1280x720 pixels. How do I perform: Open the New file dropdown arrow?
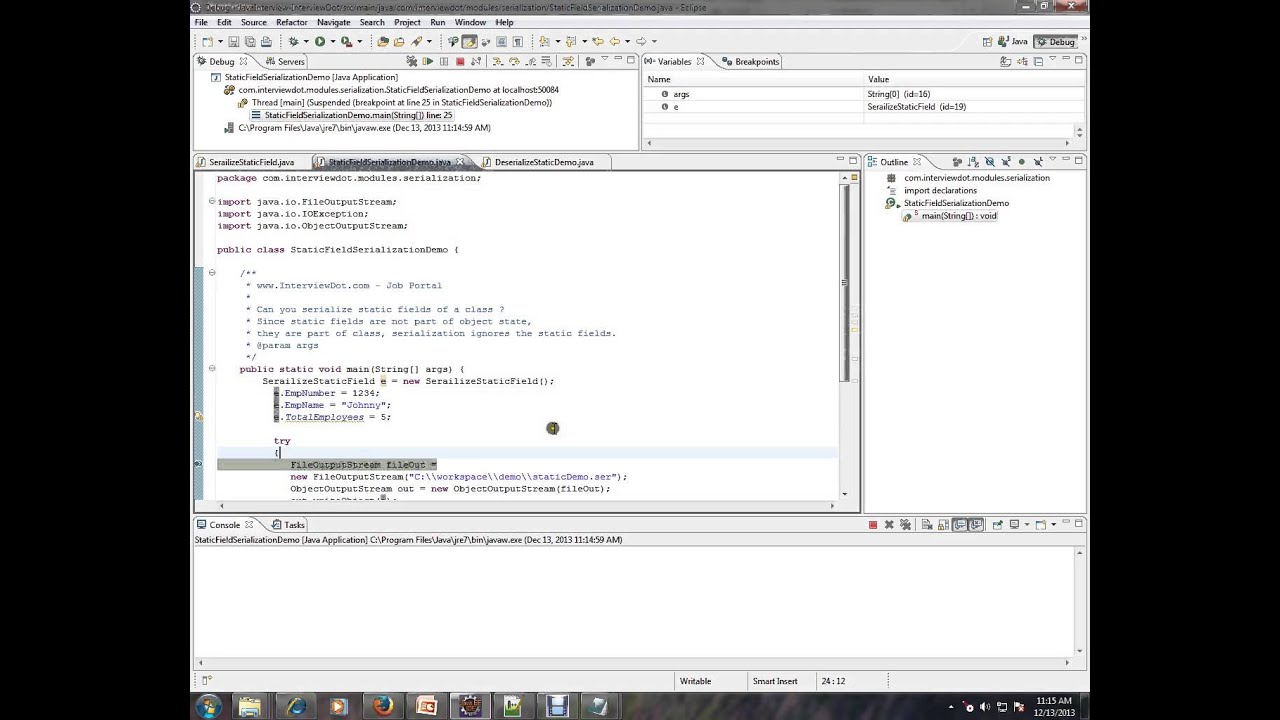220,41
